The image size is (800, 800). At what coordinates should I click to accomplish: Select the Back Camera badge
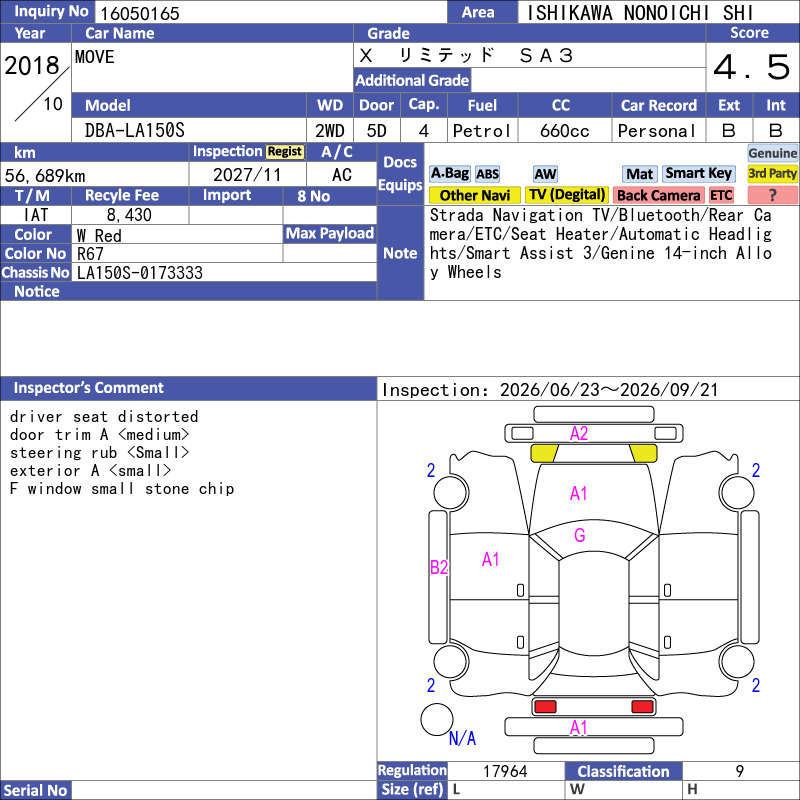click(x=658, y=195)
